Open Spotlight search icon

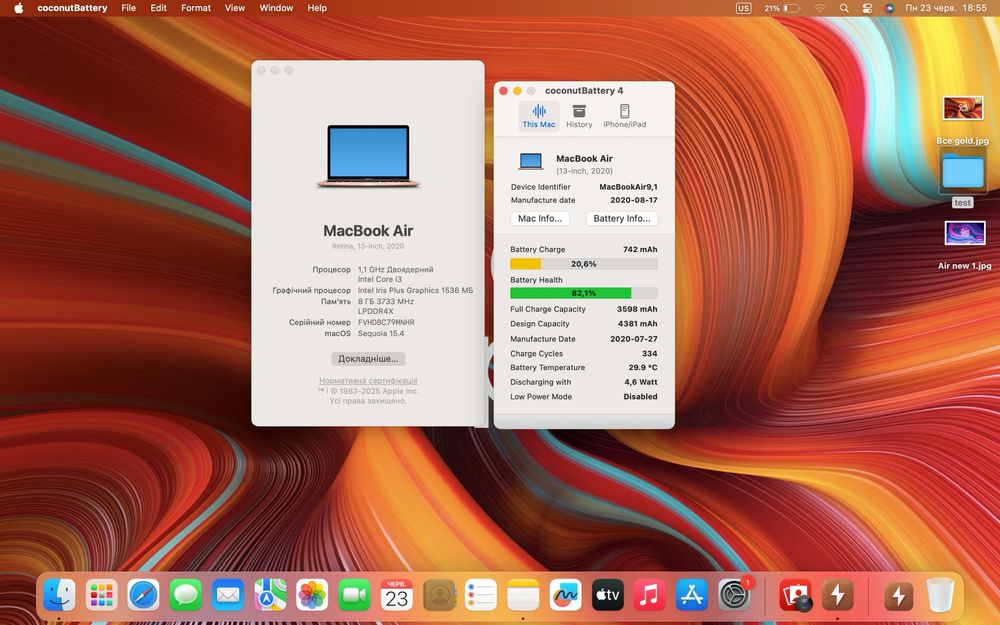coord(844,8)
